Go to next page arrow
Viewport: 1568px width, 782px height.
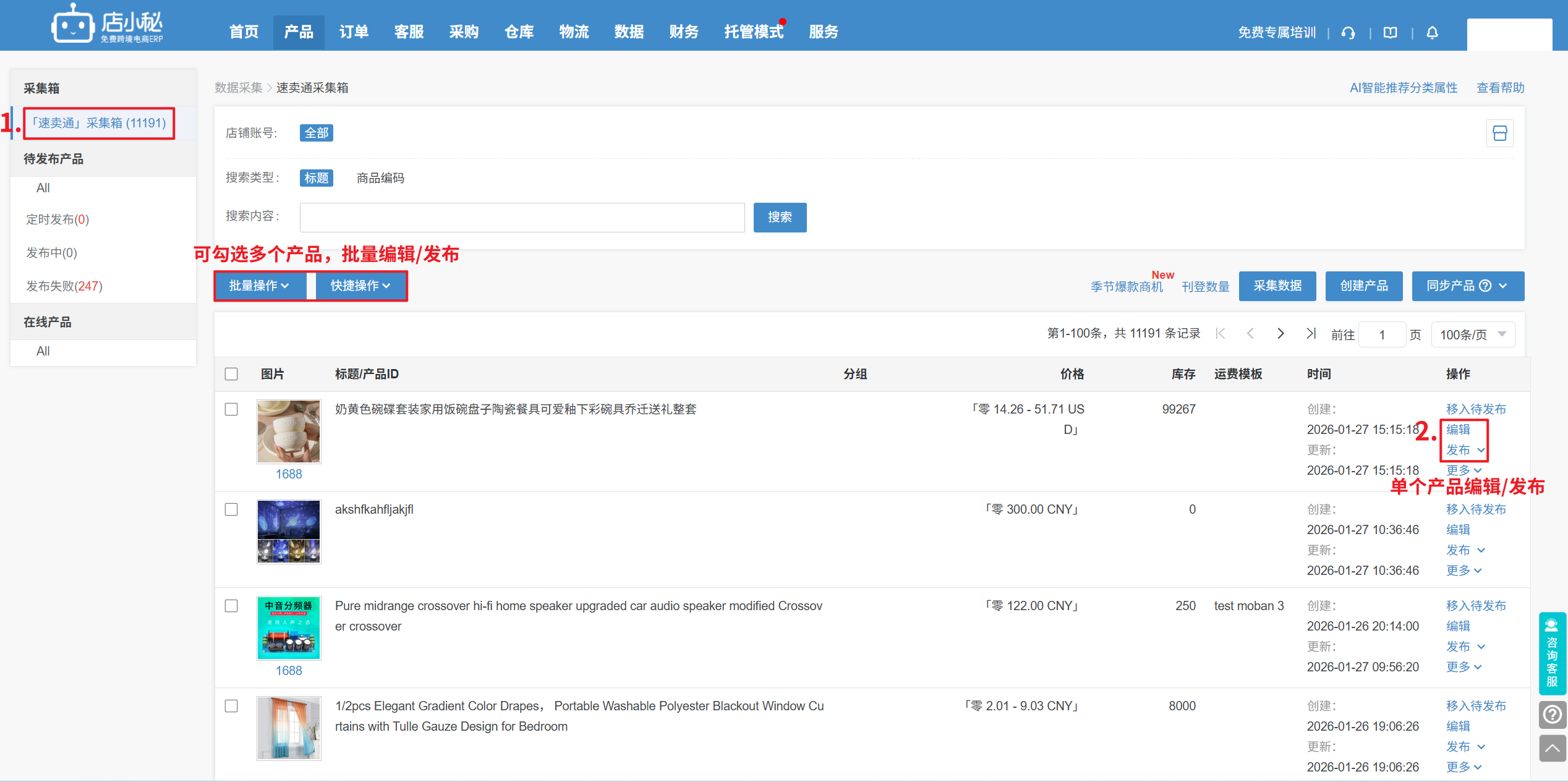[x=1280, y=334]
